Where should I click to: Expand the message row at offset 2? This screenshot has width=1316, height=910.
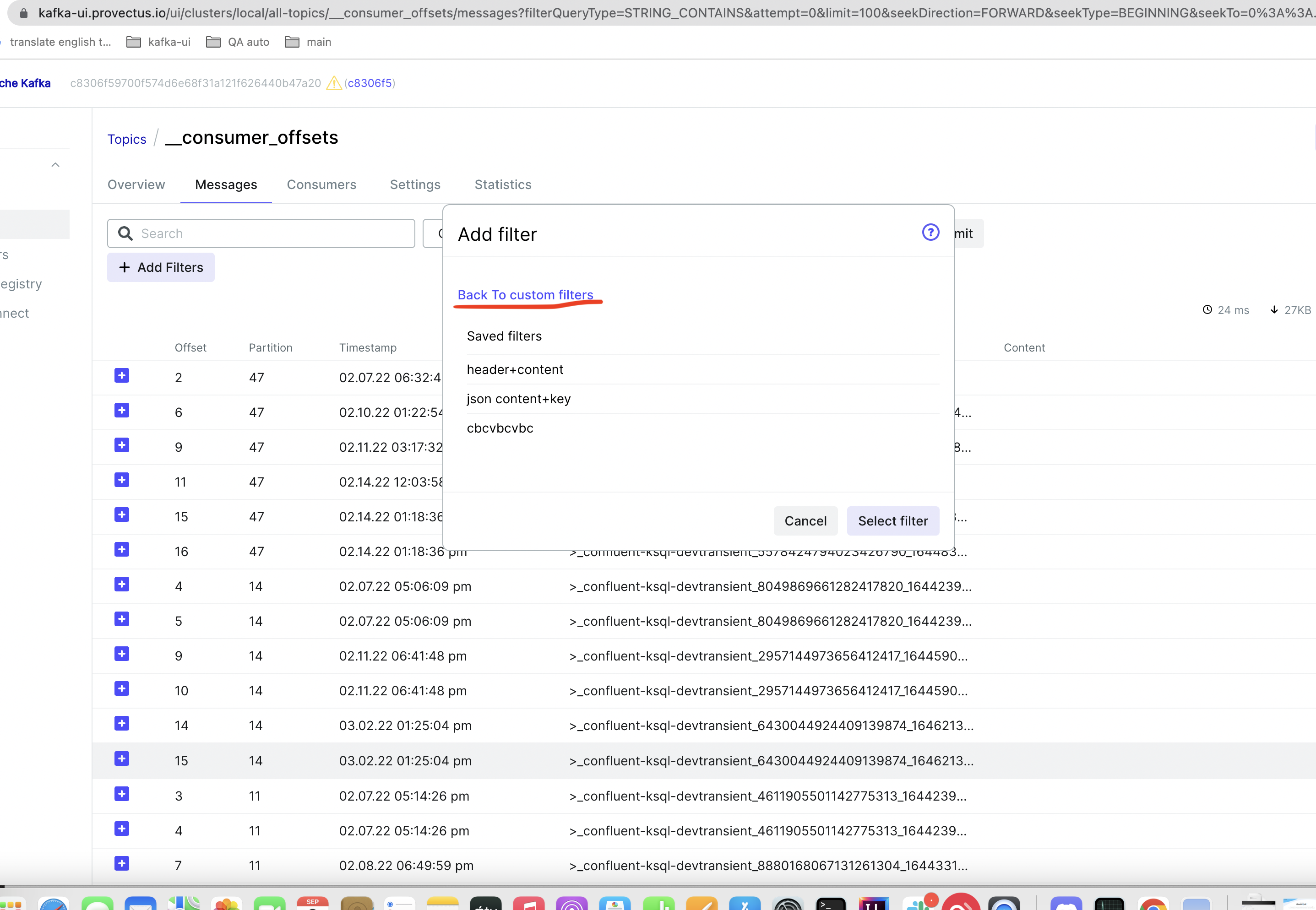(x=121, y=376)
